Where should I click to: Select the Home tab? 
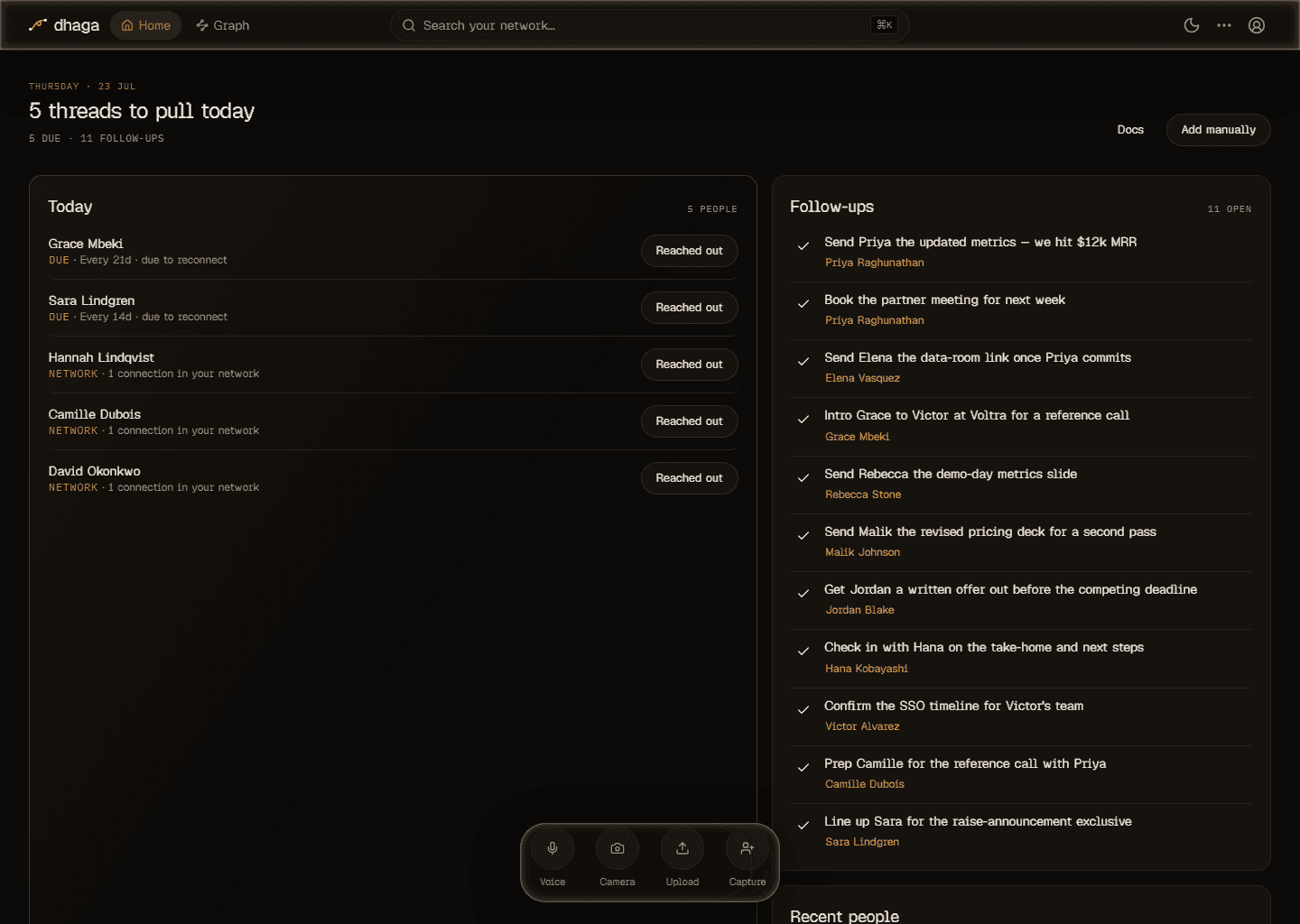click(146, 25)
